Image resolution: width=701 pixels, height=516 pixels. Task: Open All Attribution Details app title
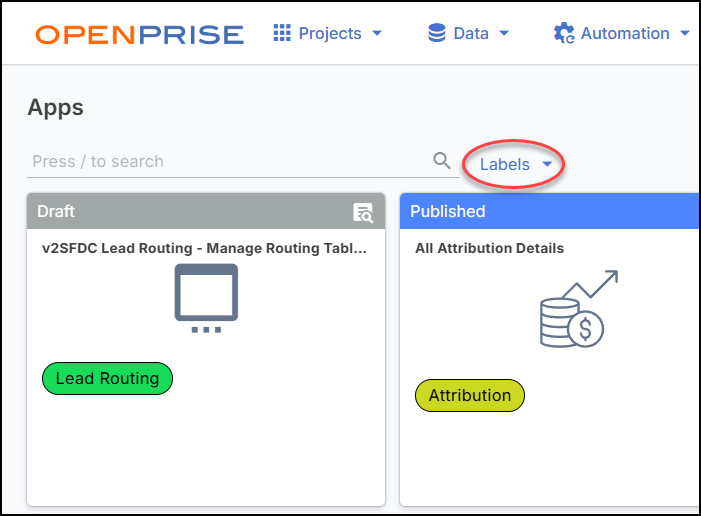pos(489,248)
